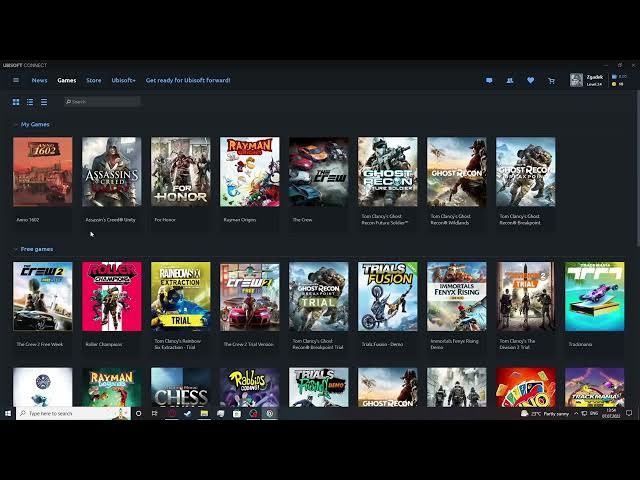Open The Crew 2 Free Week cover
This screenshot has width=640, height=480.
[42, 296]
